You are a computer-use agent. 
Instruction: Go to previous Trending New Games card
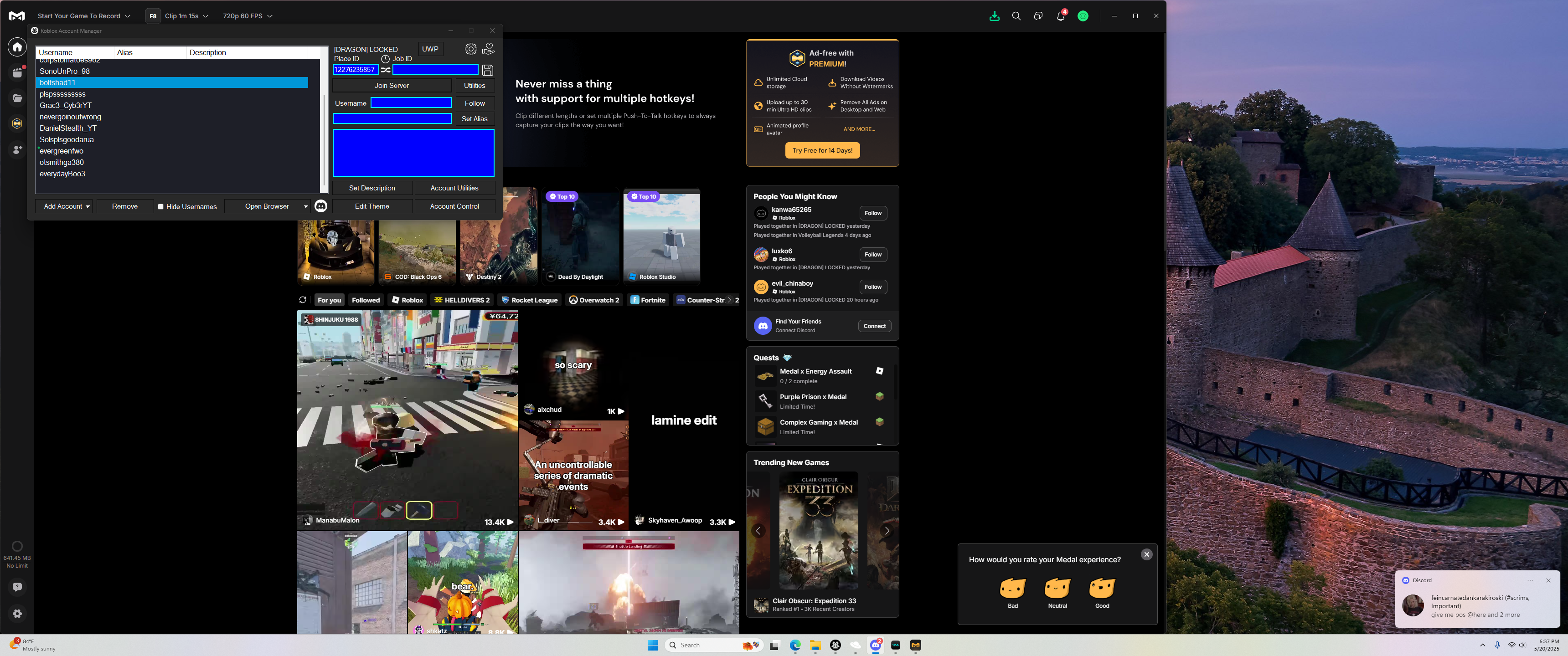point(758,531)
